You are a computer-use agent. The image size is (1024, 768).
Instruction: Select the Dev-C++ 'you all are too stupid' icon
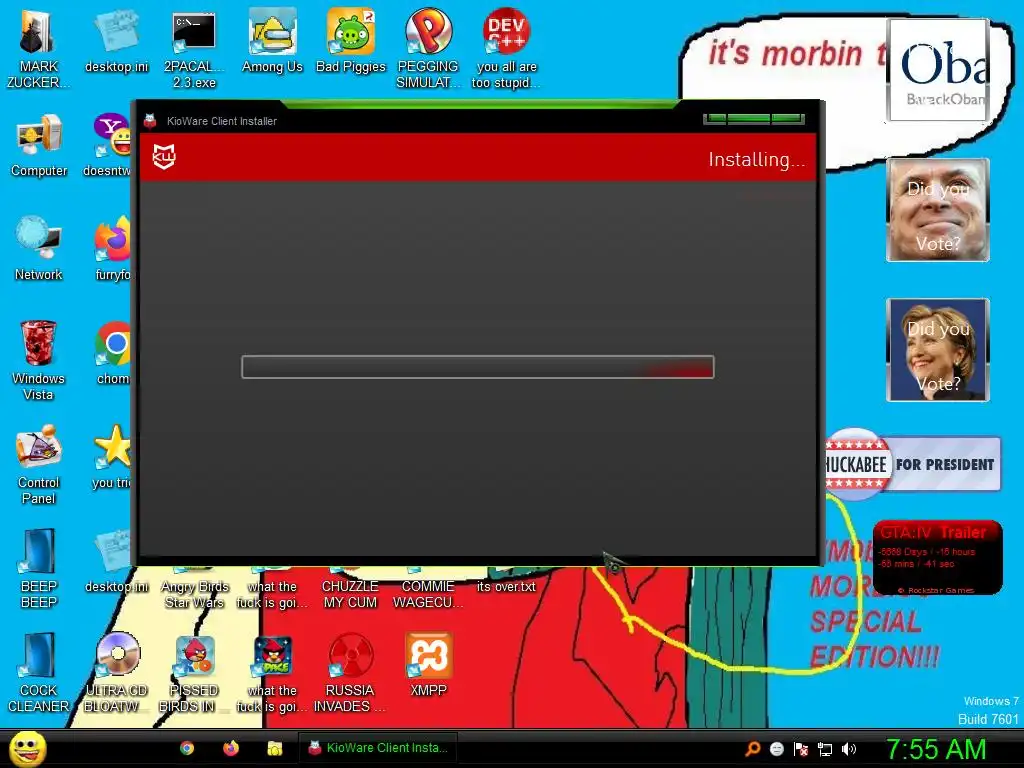pyautogui.click(x=506, y=49)
